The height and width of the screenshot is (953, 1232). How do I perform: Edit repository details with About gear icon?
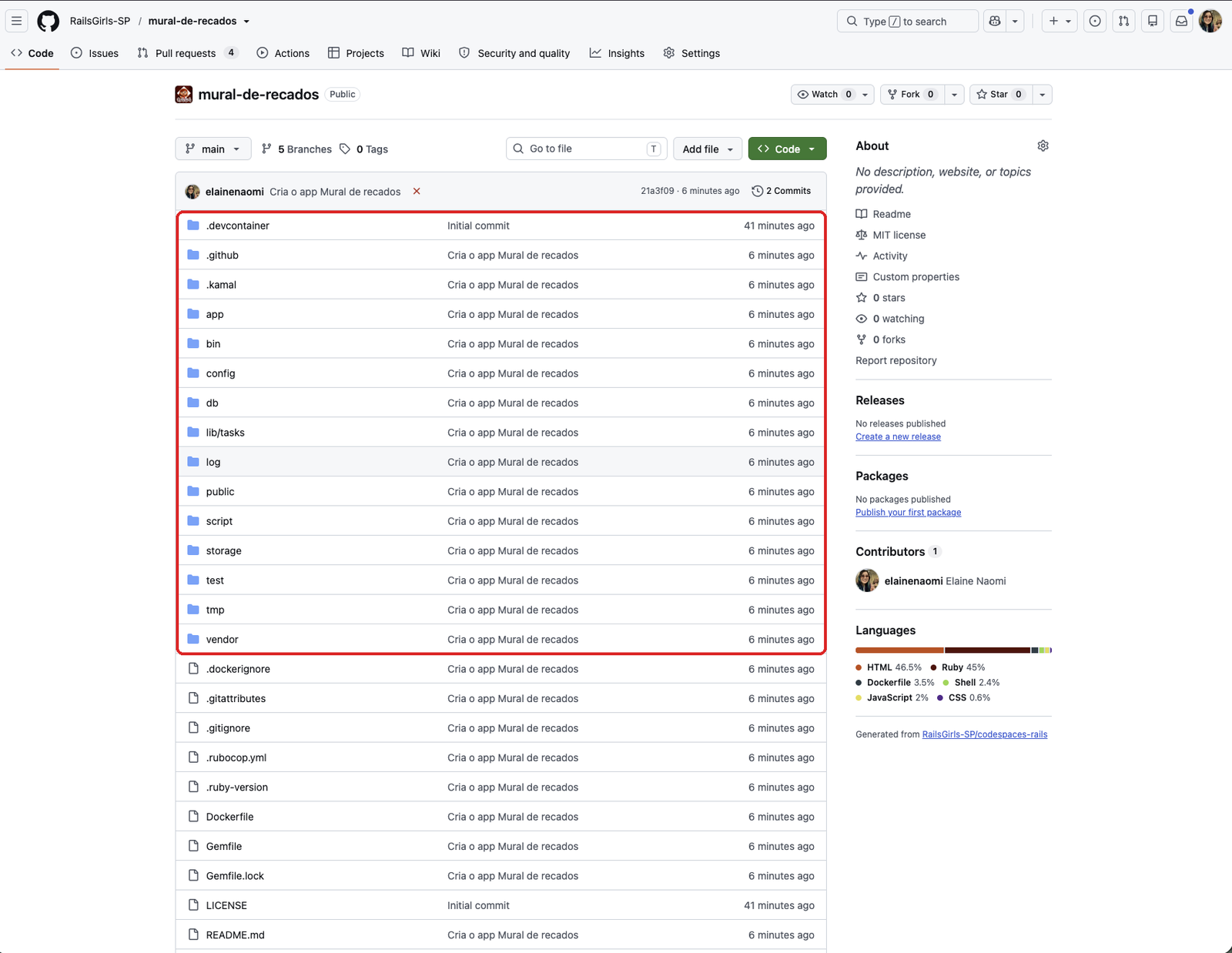coord(1043,145)
